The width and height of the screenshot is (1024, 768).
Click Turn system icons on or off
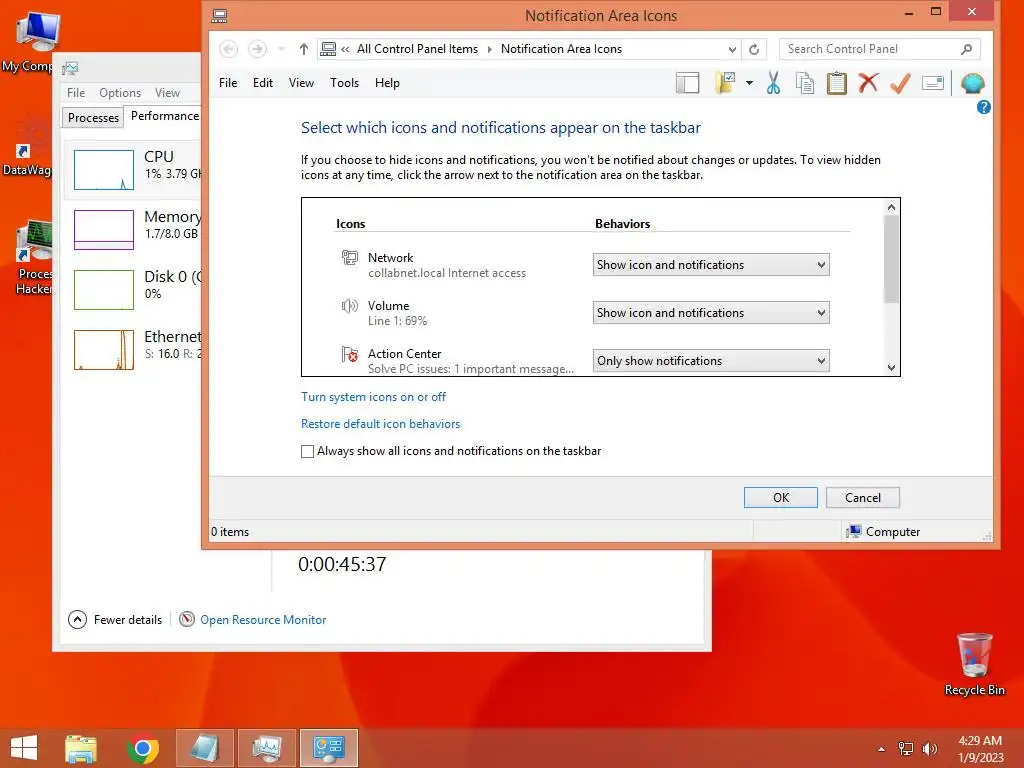(374, 397)
